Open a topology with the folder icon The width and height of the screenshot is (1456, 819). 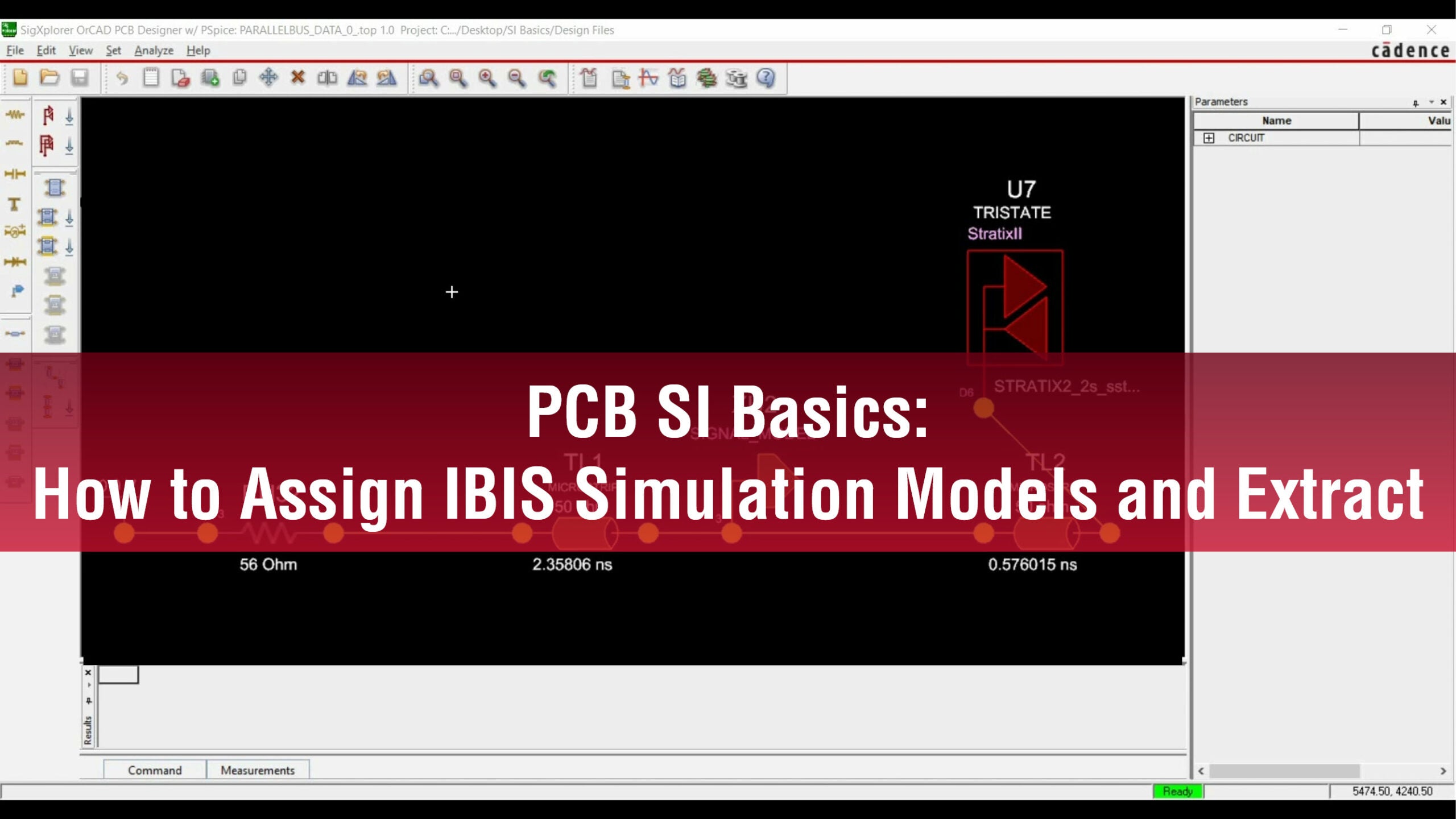(49, 77)
